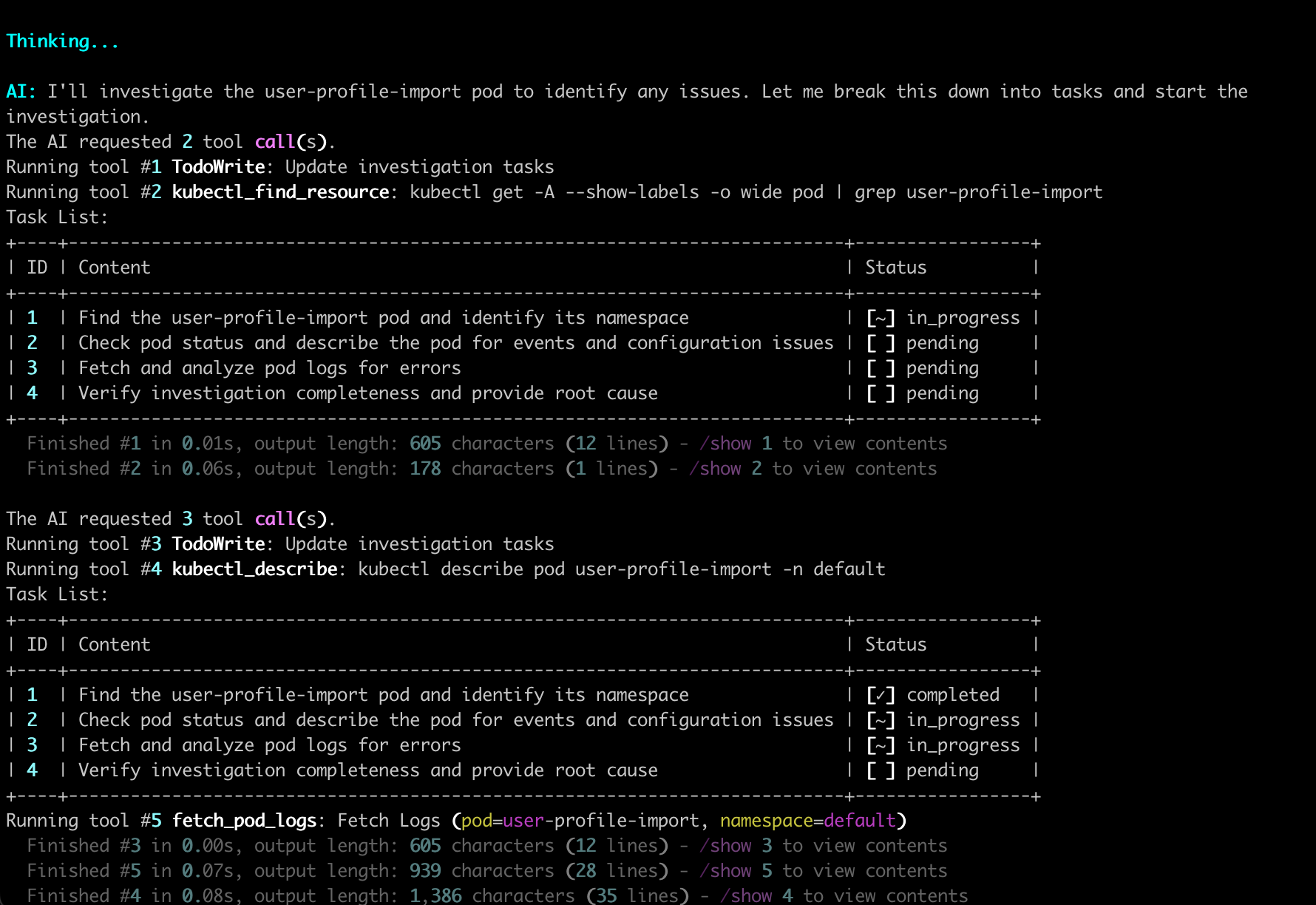Click the '/show 2' command text
The width and height of the screenshot is (1316, 905).
pyautogui.click(x=725, y=469)
